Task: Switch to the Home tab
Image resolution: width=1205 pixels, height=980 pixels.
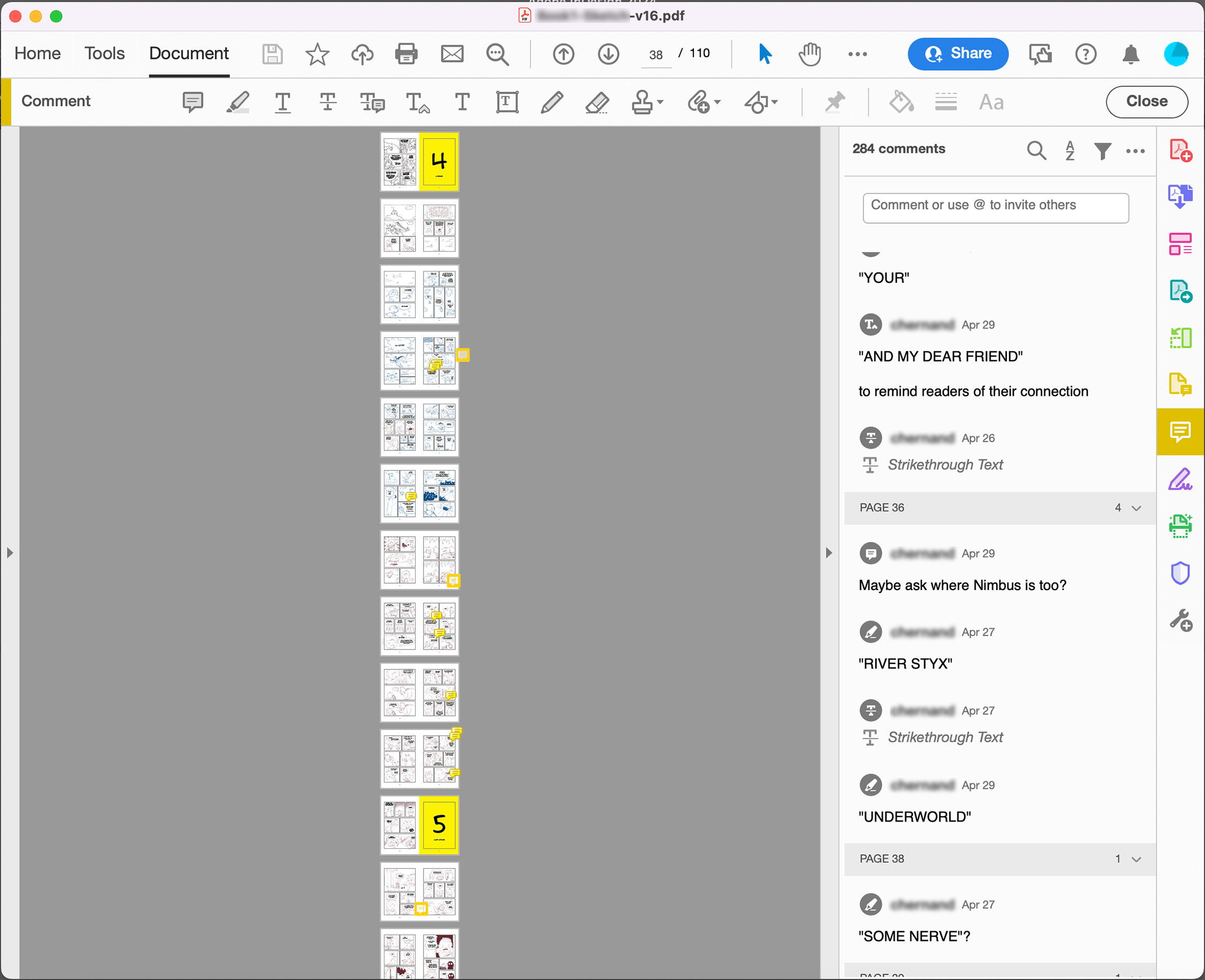Action: (37, 54)
